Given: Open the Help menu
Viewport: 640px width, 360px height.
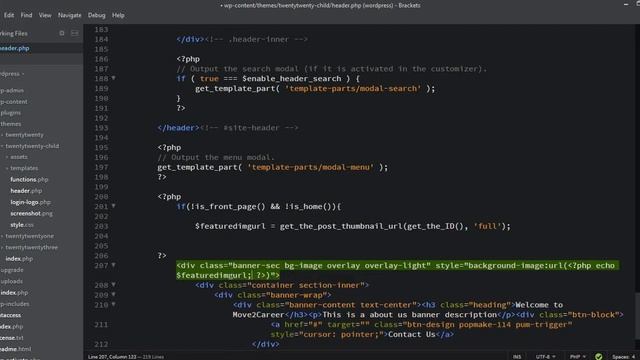Looking at the screenshot, I should click(x=118, y=15).
